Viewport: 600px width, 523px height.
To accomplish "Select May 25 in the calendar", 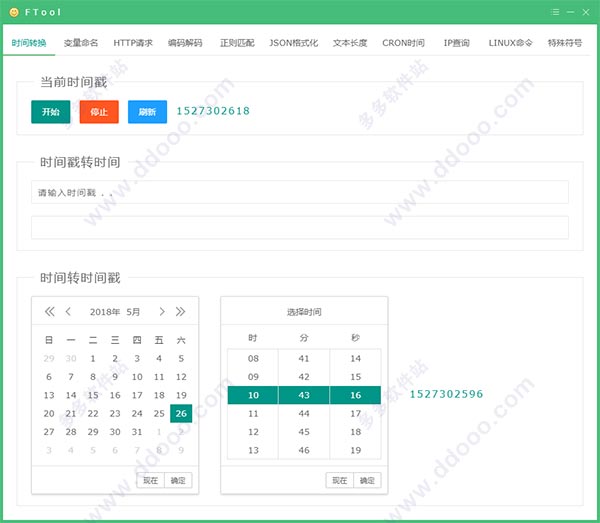I will pyautogui.click(x=159, y=413).
